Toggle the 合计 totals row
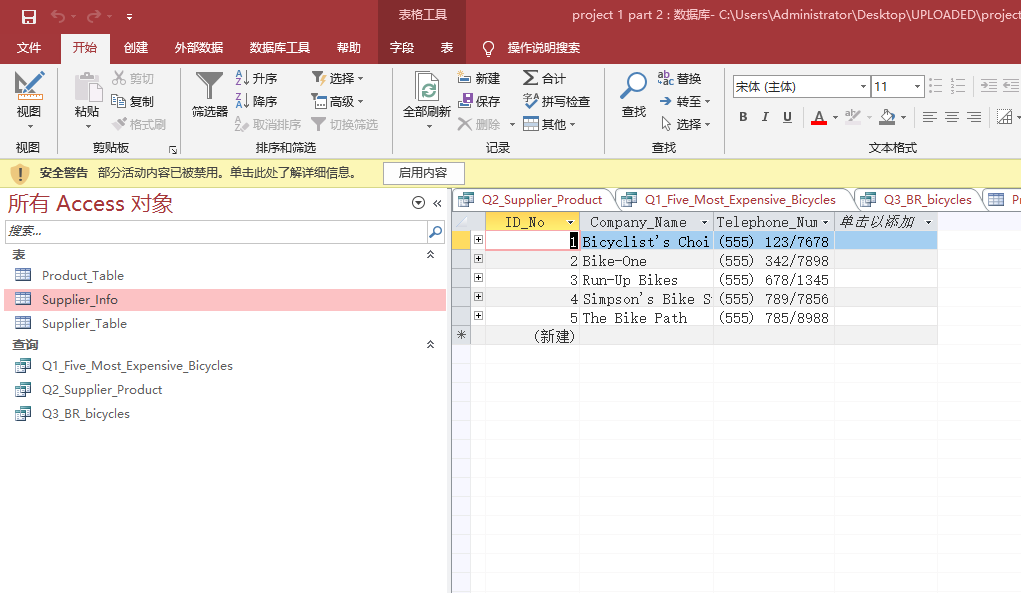The width and height of the screenshot is (1021, 593). tap(545, 78)
